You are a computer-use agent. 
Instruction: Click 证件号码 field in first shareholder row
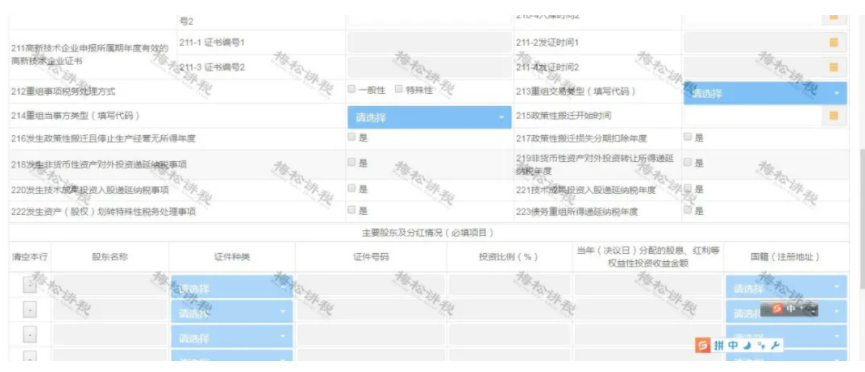click(x=371, y=285)
